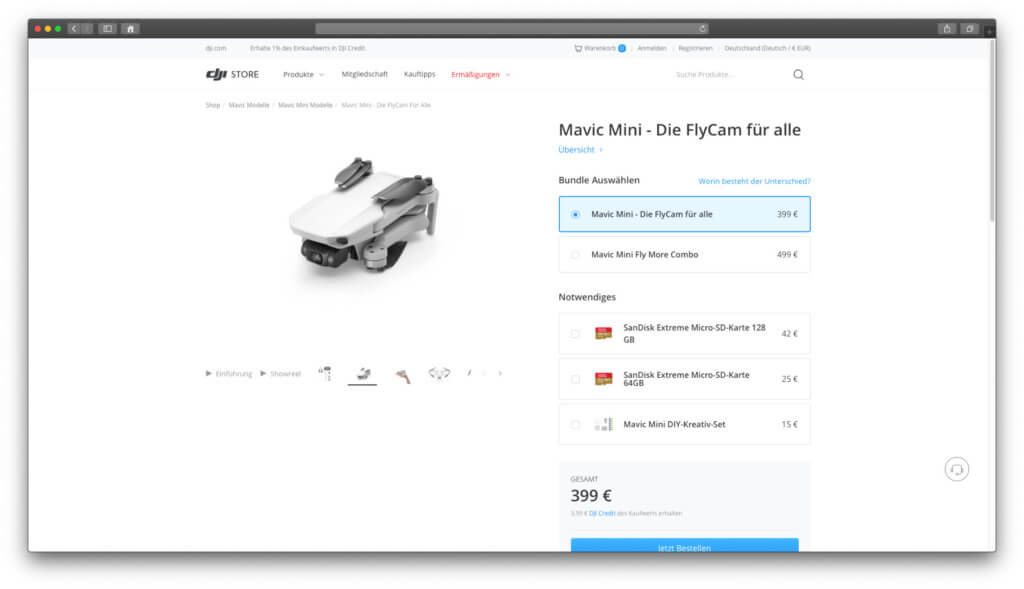Open the Deutschland language and currency selector
Viewport: 1024px width, 589px height.
coord(767,48)
